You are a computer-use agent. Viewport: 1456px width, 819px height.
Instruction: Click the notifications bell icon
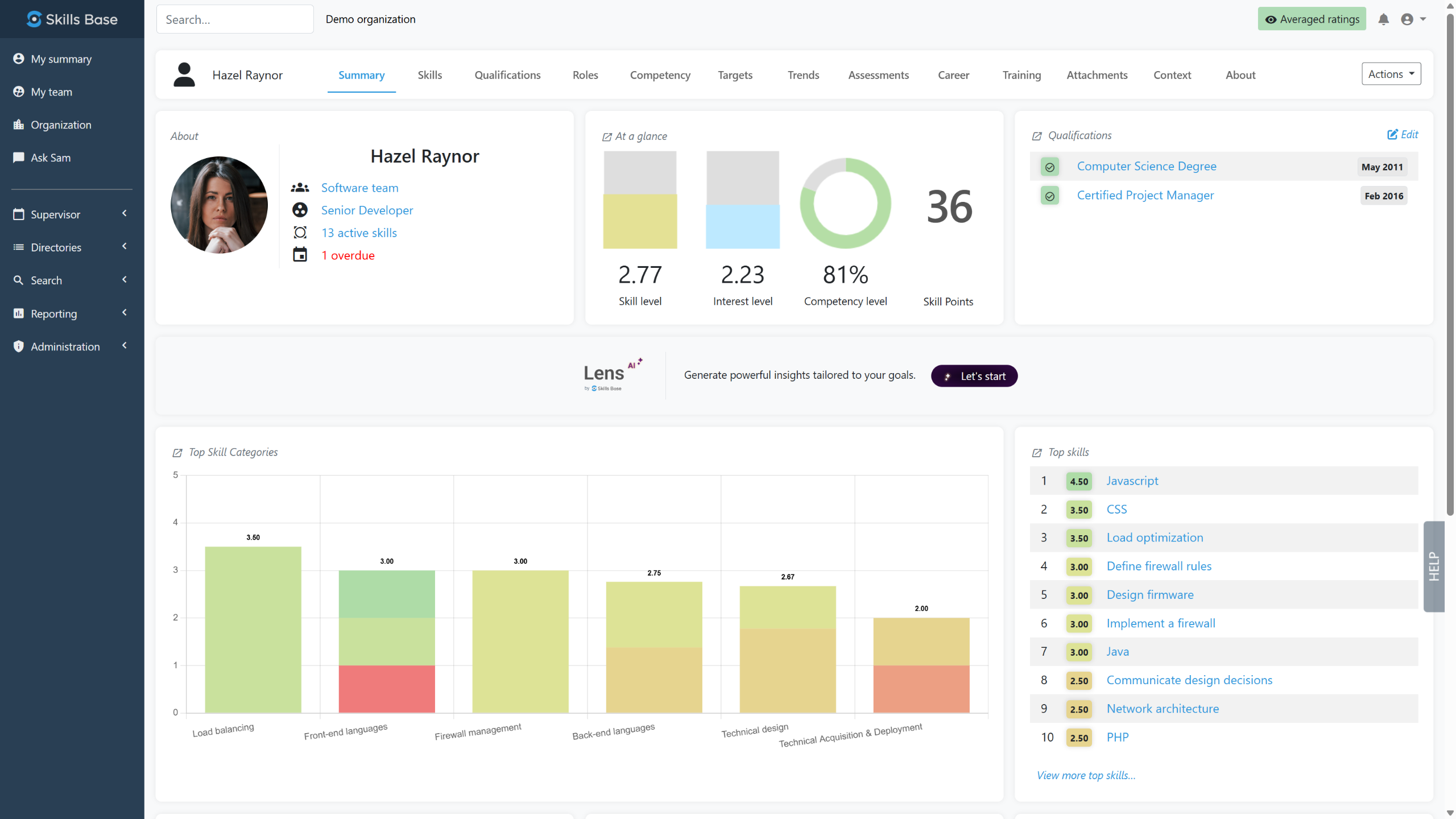[x=1383, y=19]
